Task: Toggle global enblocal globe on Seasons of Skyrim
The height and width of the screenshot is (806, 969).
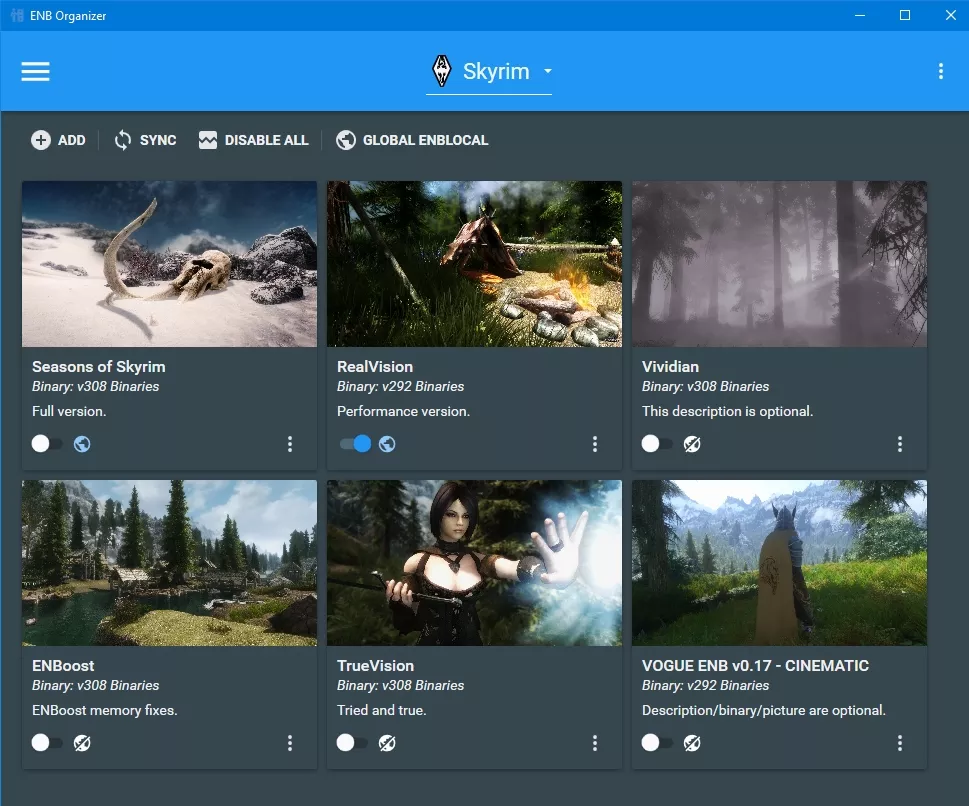Action: [x=82, y=444]
